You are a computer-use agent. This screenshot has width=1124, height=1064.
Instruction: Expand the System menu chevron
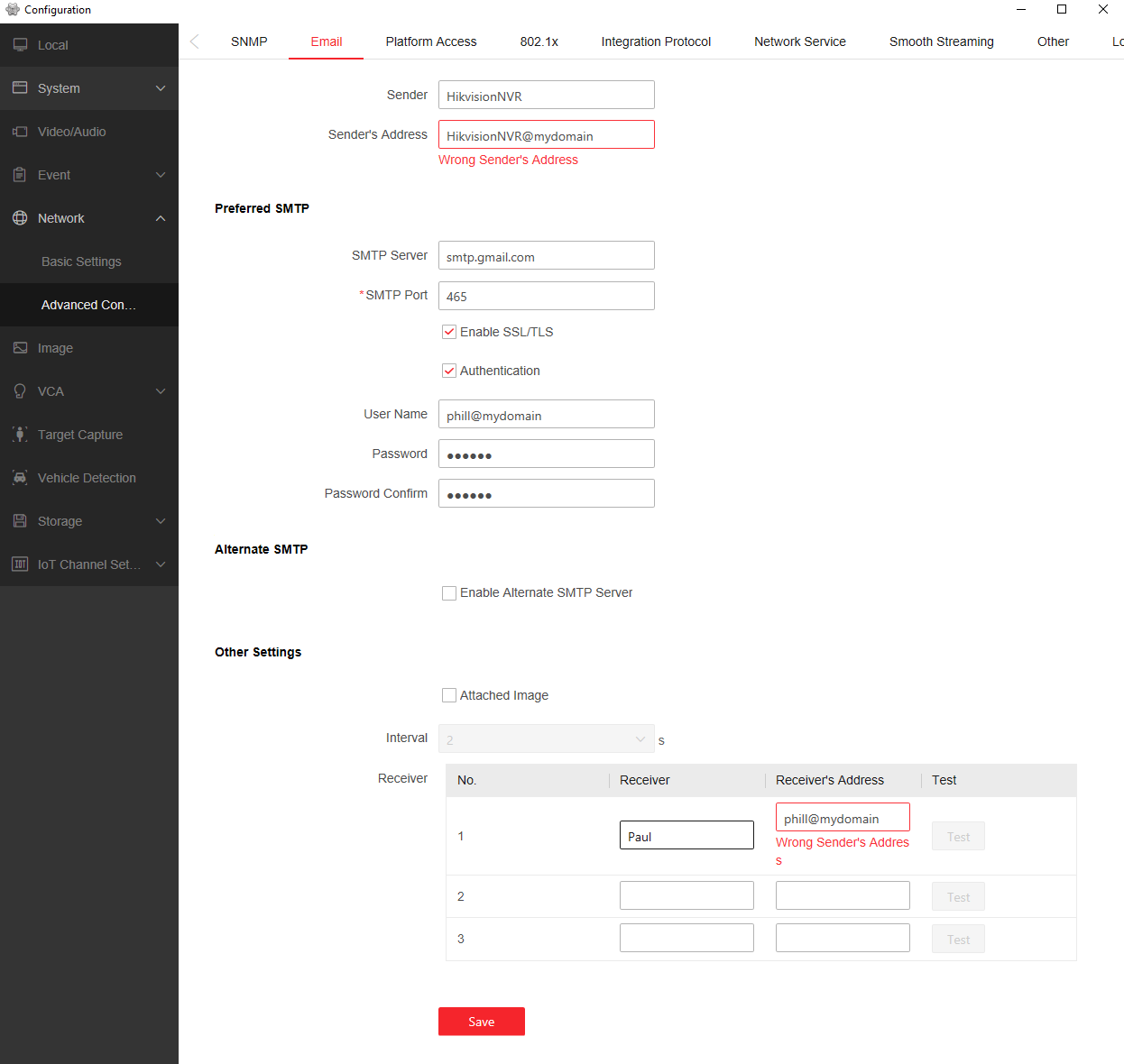161,88
